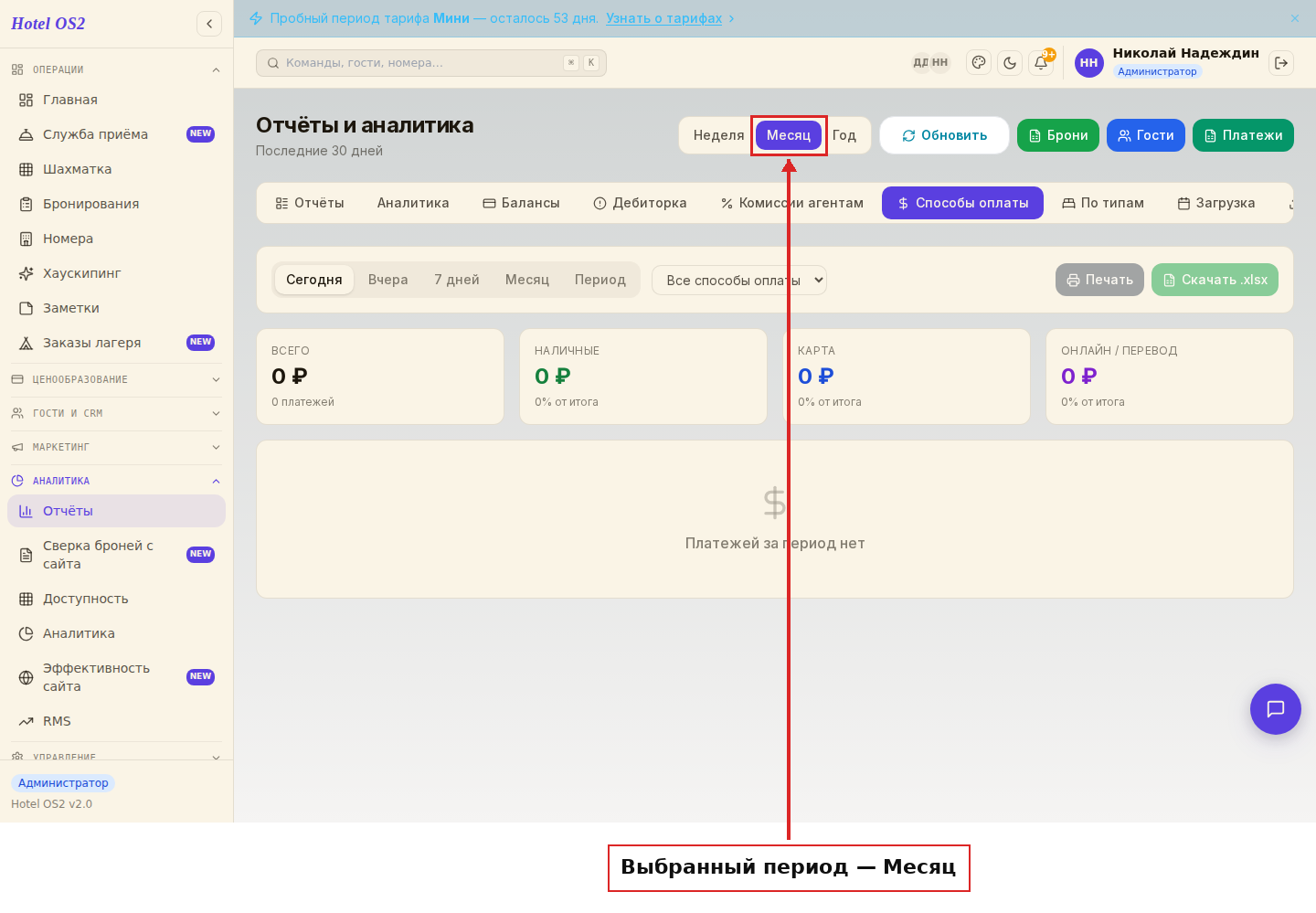The width and height of the screenshot is (1316, 913).
Task: Focus the Команды, гости, номера search field
Action: point(431,63)
